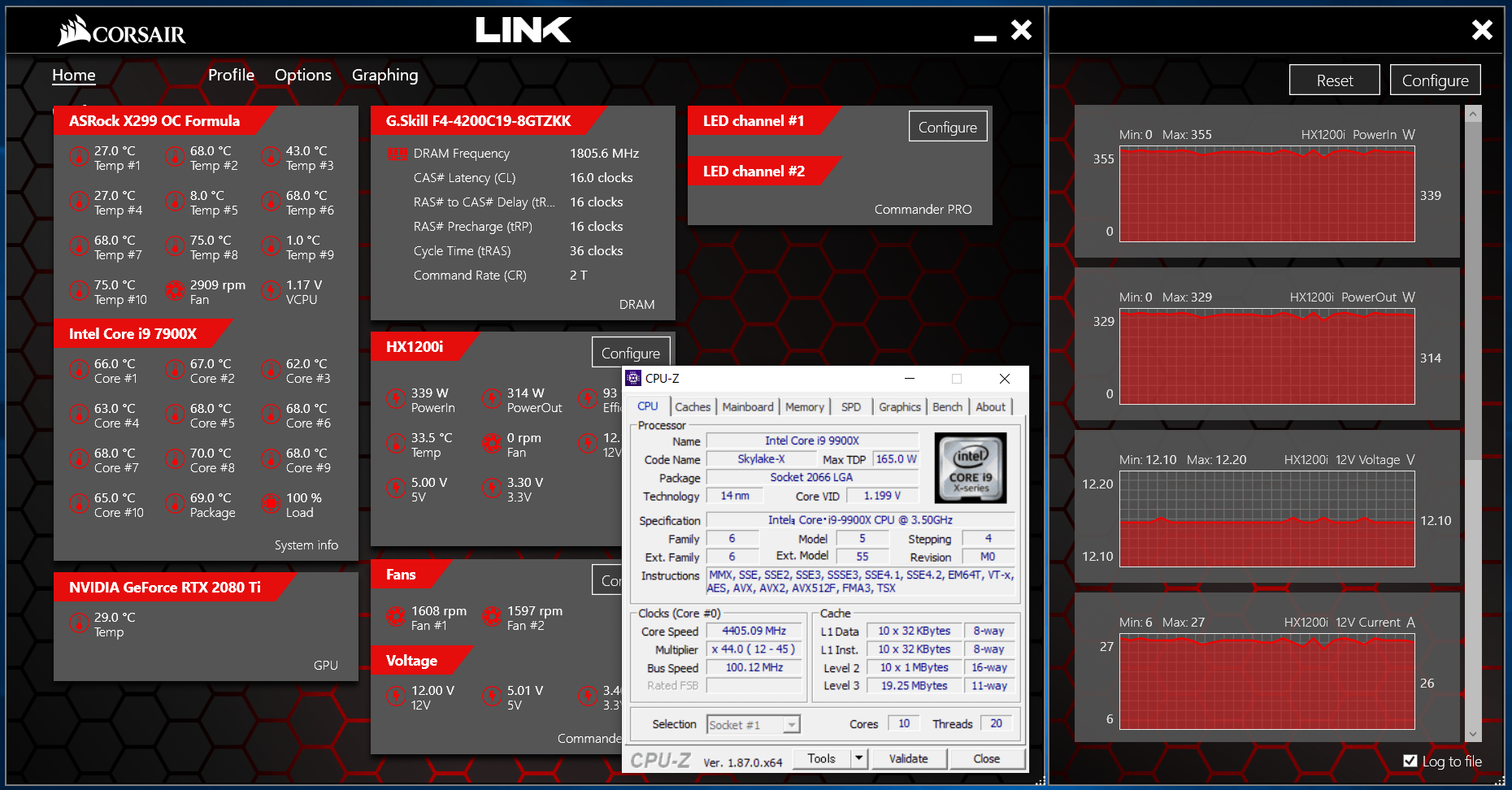Click the Corsair logo
Image resolution: width=1512 pixels, height=790 pixels.
point(122,31)
